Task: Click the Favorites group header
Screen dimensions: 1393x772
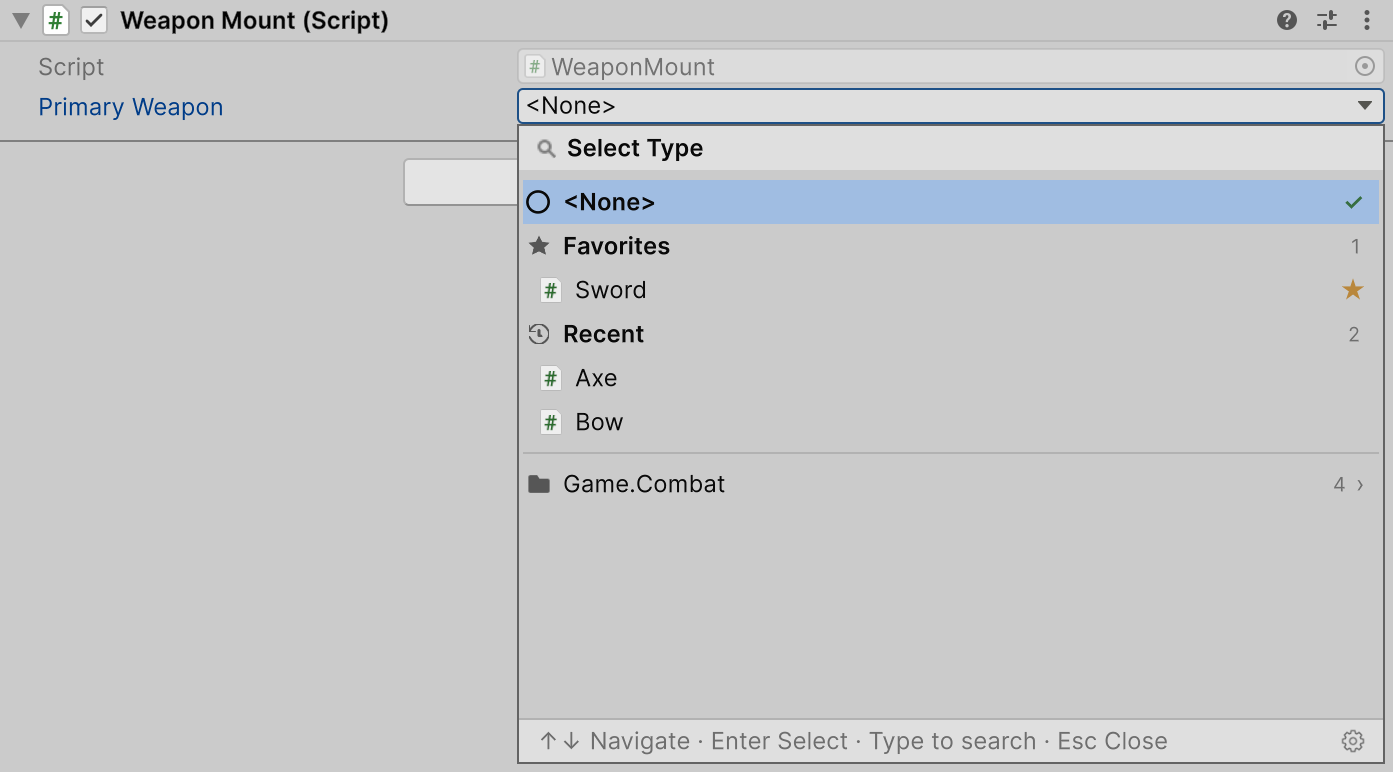Action: coord(951,246)
